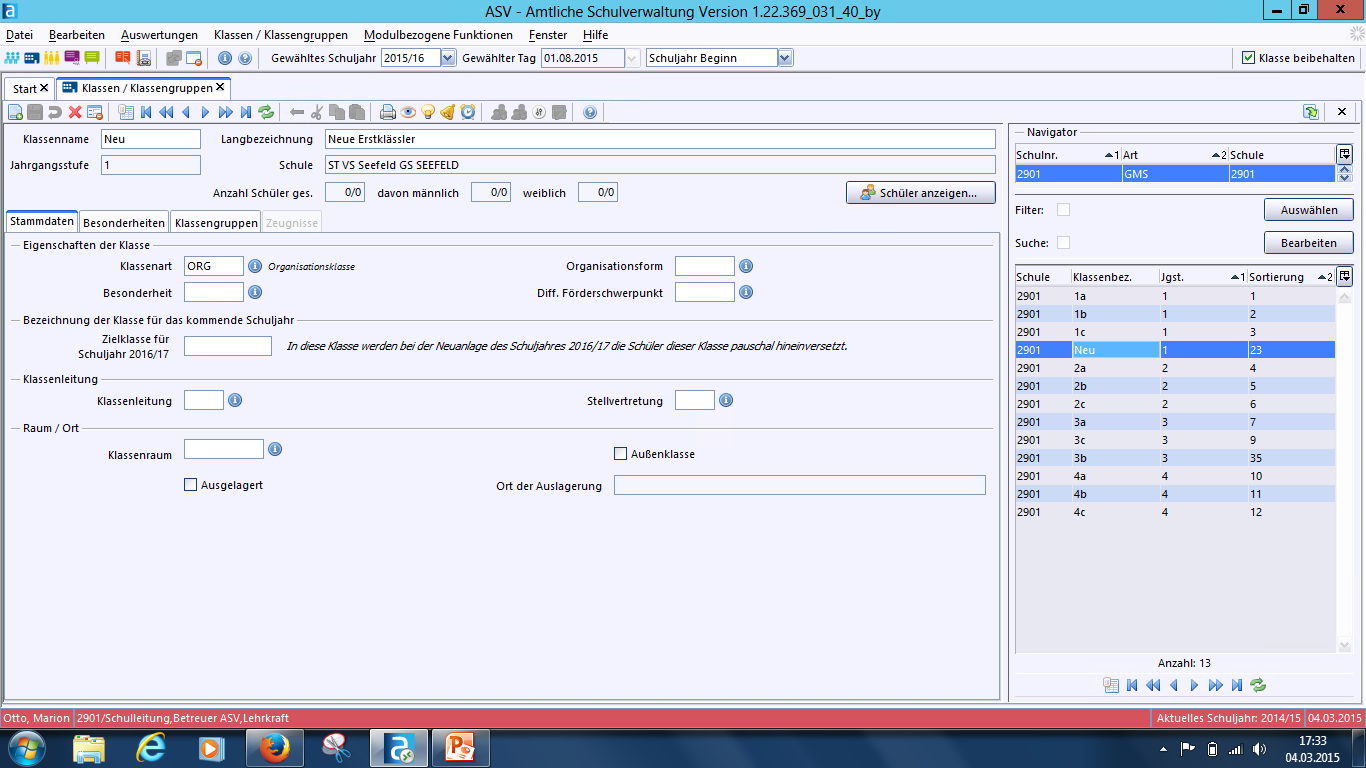Image resolution: width=1366 pixels, height=768 pixels.
Task: Enable the Ausgelagert checkbox
Action: (191, 485)
